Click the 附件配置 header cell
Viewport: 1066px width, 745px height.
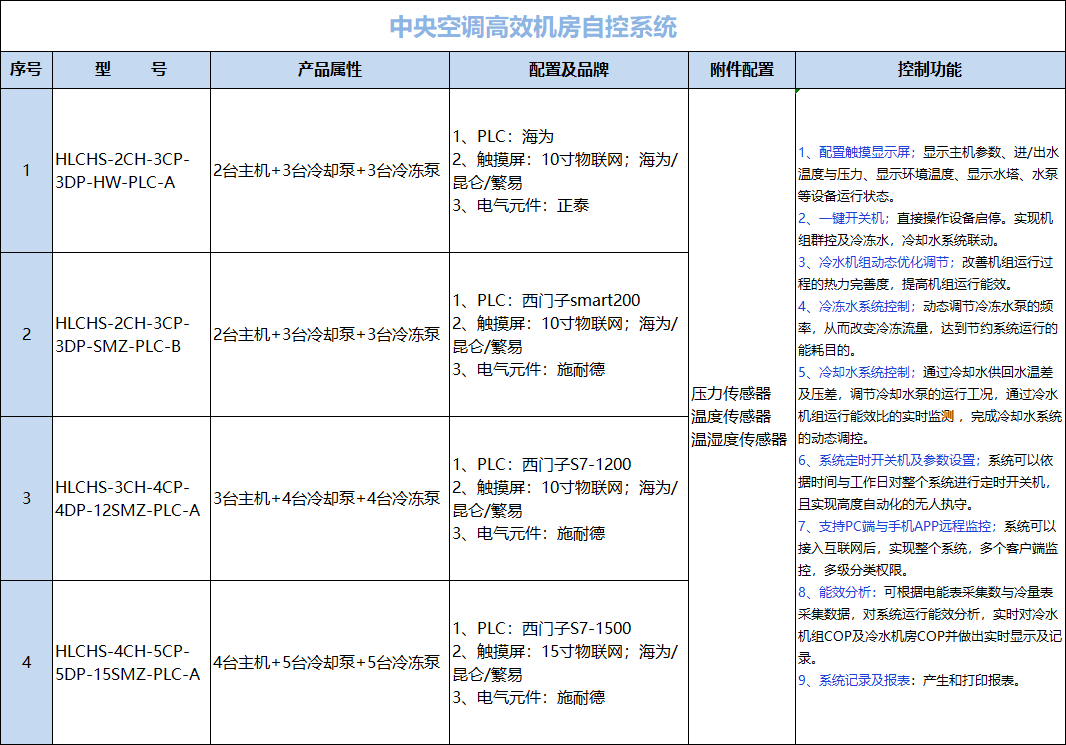[741, 70]
